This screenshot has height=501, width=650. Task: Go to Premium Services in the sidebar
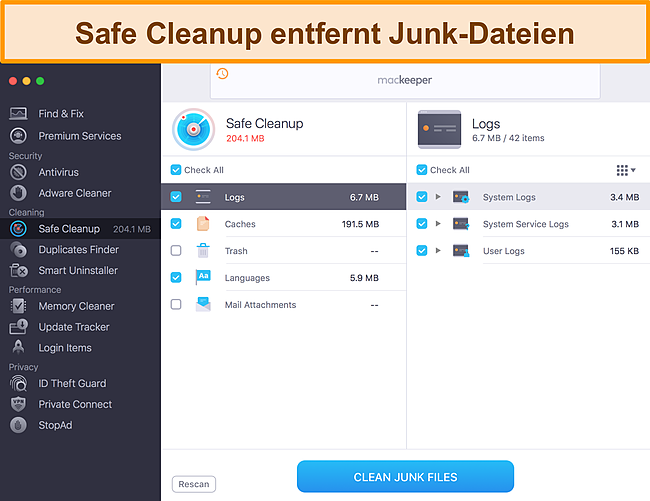(80, 136)
